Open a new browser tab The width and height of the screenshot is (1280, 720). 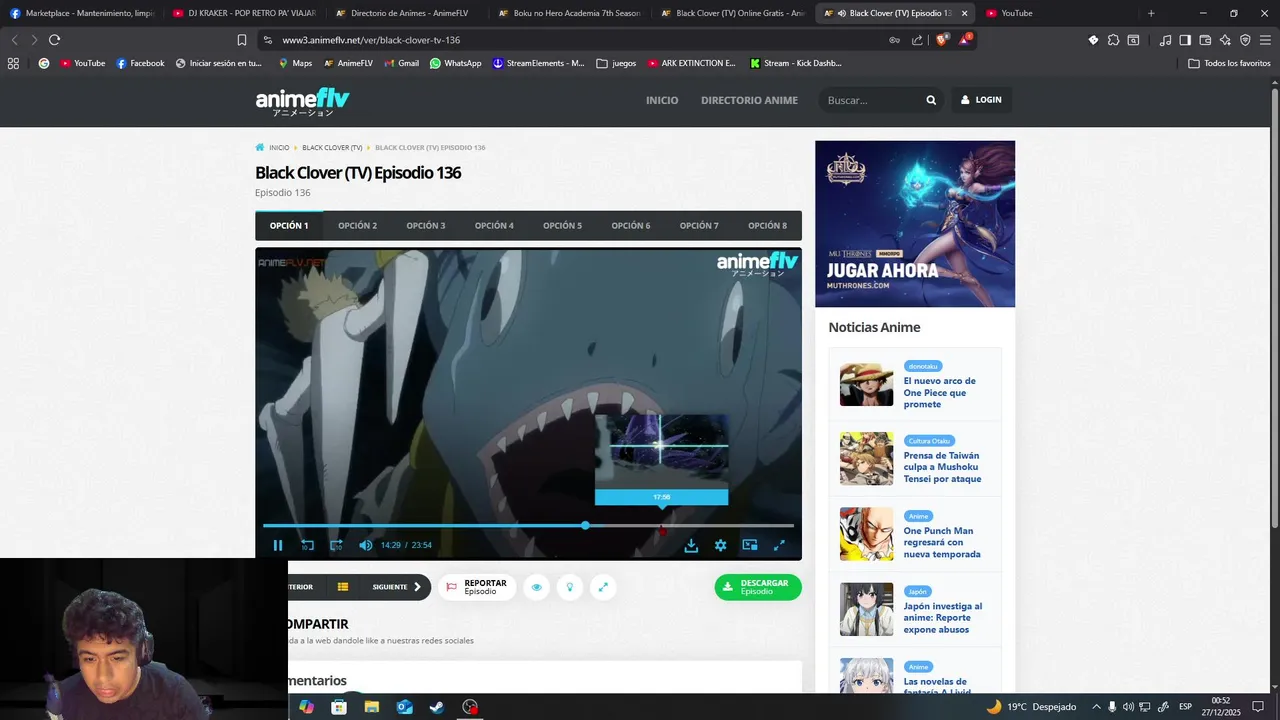tap(1151, 13)
